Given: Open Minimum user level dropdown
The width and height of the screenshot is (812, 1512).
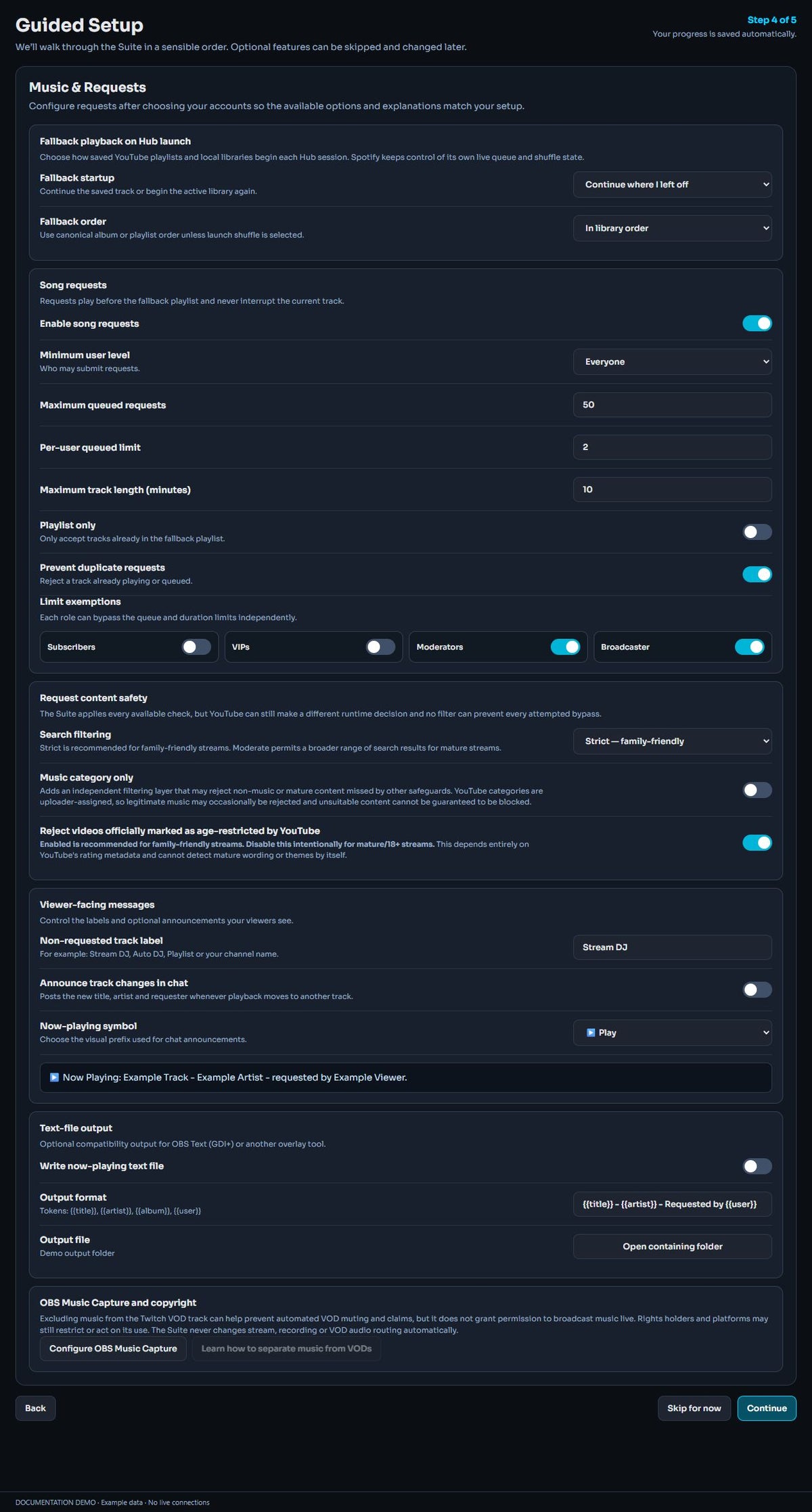Looking at the screenshot, I should (x=672, y=361).
